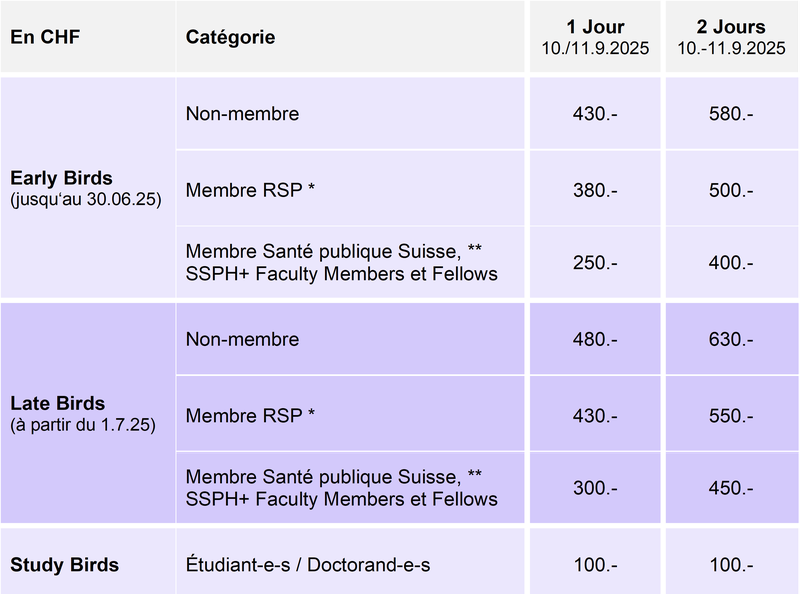800x594 pixels.
Task: Click the 'En CHF' header cell
Action: pyautogui.click(x=88, y=37)
